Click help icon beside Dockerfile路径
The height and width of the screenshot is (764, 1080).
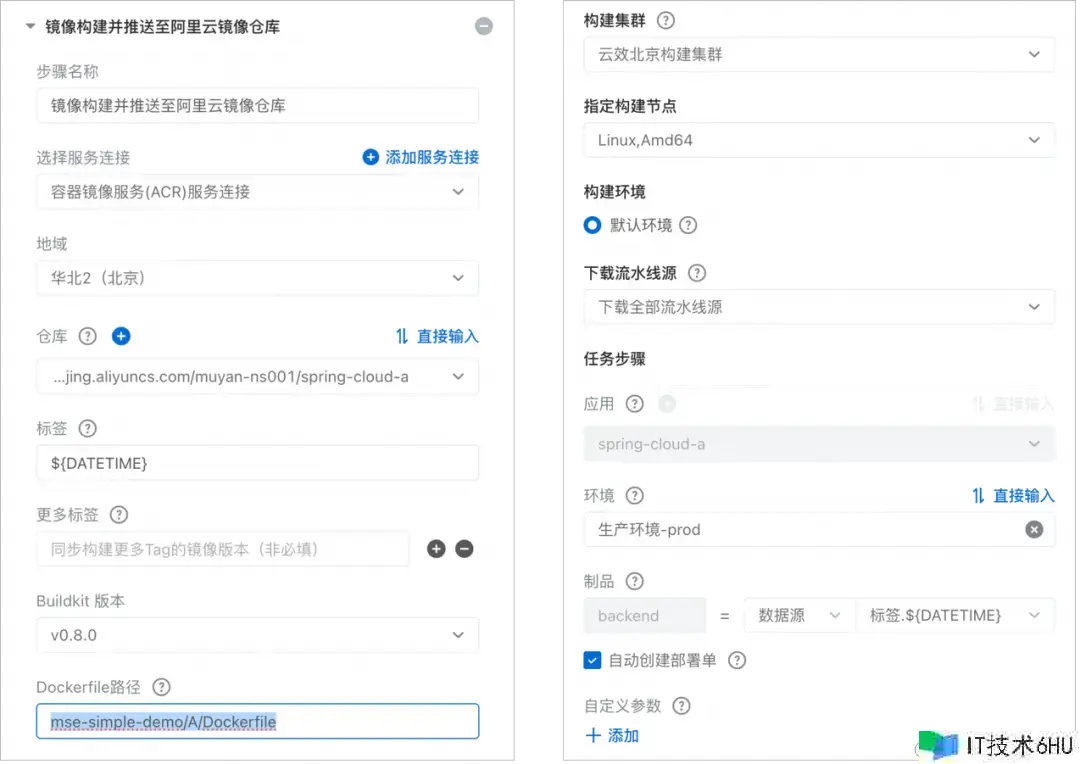tap(161, 687)
